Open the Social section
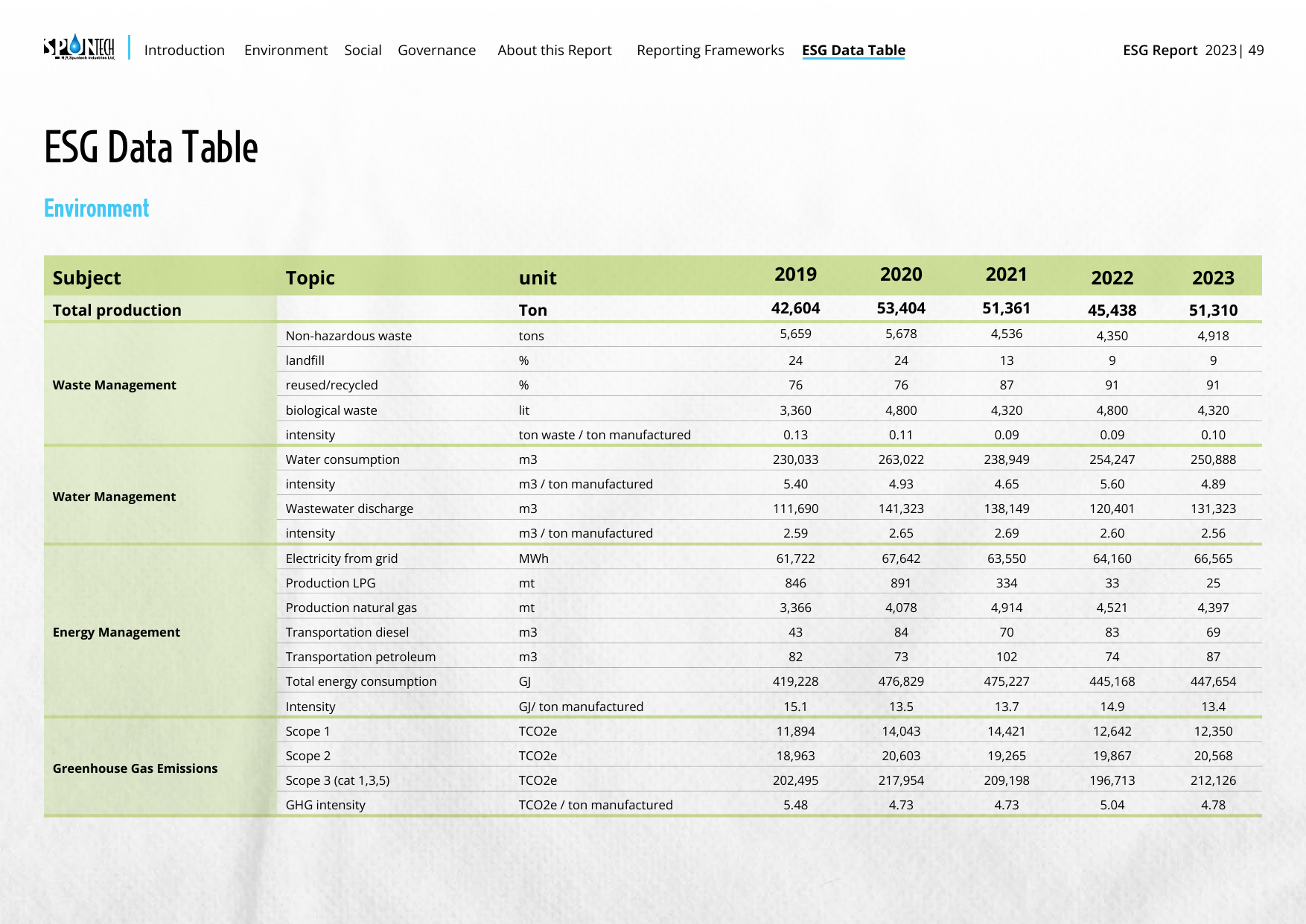Screen dimensions: 1306x924 click(363, 50)
